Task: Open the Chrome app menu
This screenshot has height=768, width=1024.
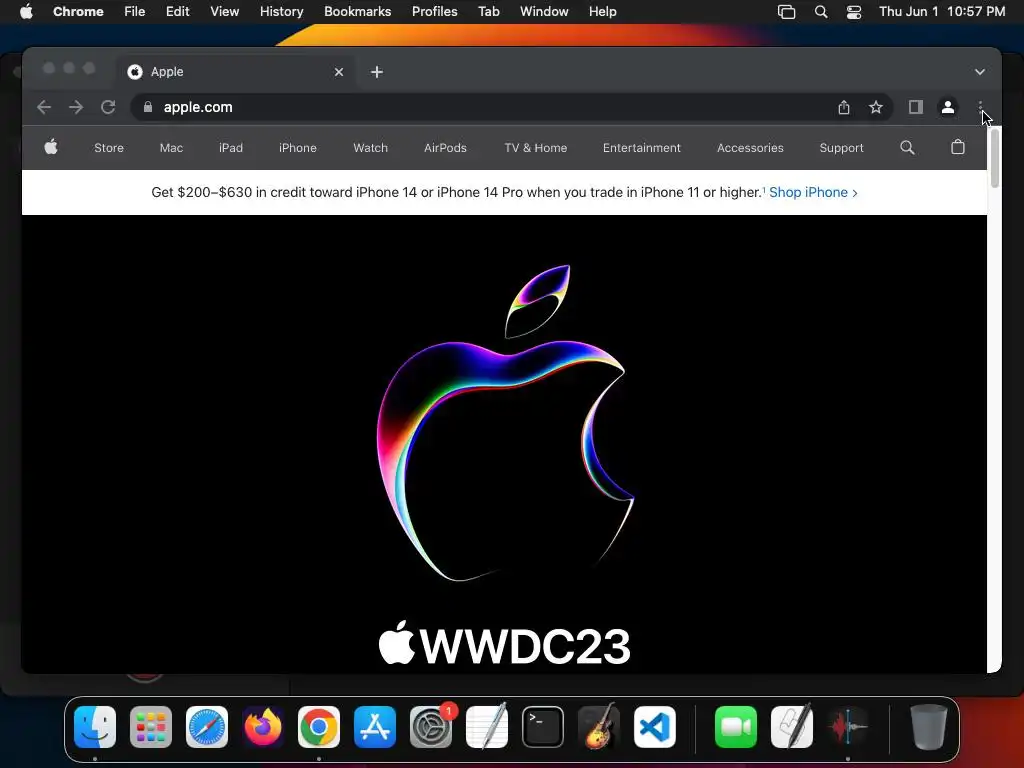Action: click(x=78, y=11)
